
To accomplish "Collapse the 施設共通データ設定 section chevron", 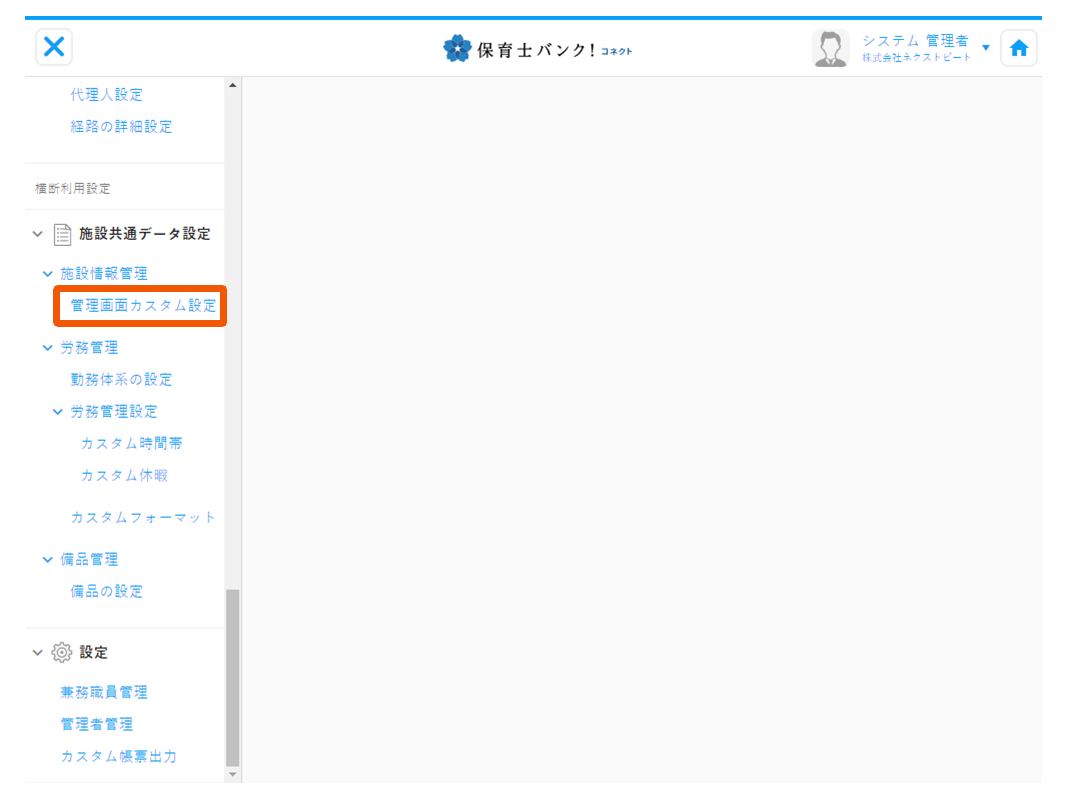I will click(x=37, y=233).
